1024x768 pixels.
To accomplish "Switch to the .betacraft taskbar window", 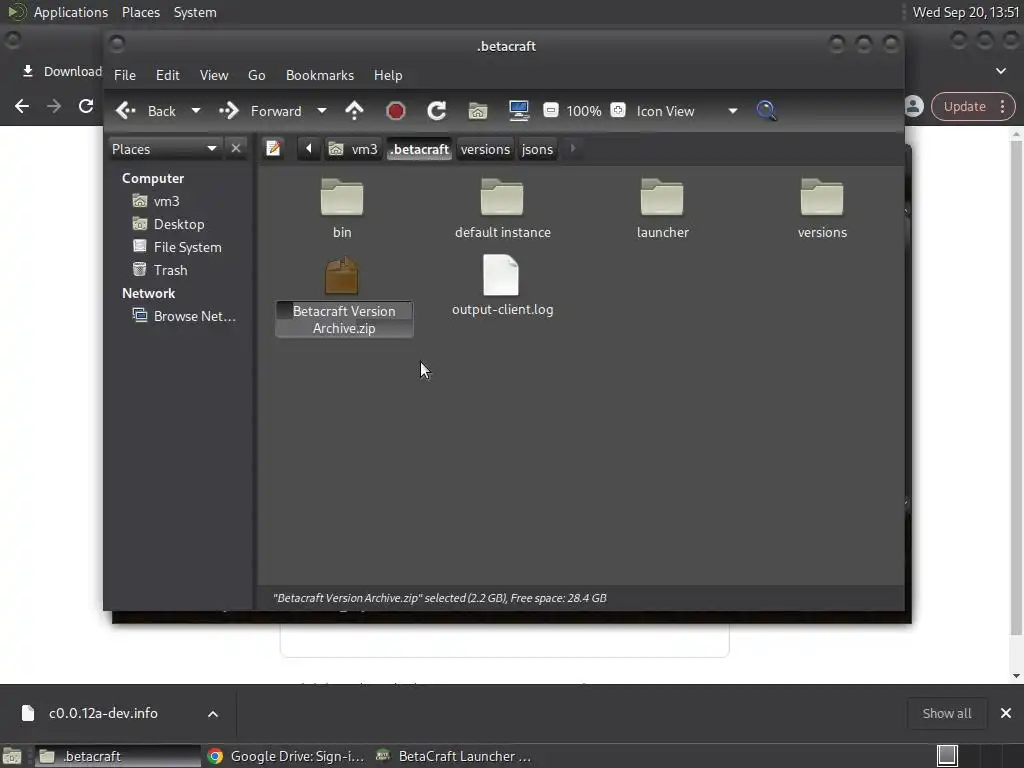I will 118,756.
